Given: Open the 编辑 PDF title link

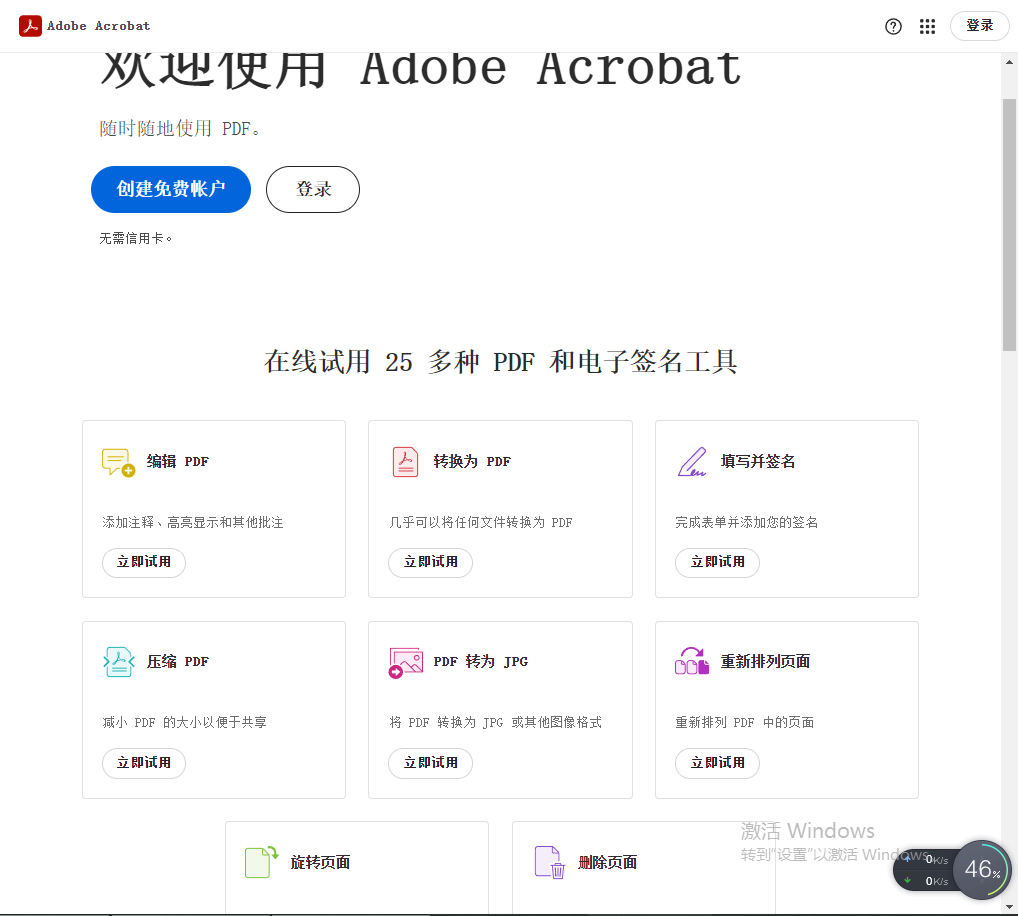Looking at the screenshot, I should click(177, 462).
